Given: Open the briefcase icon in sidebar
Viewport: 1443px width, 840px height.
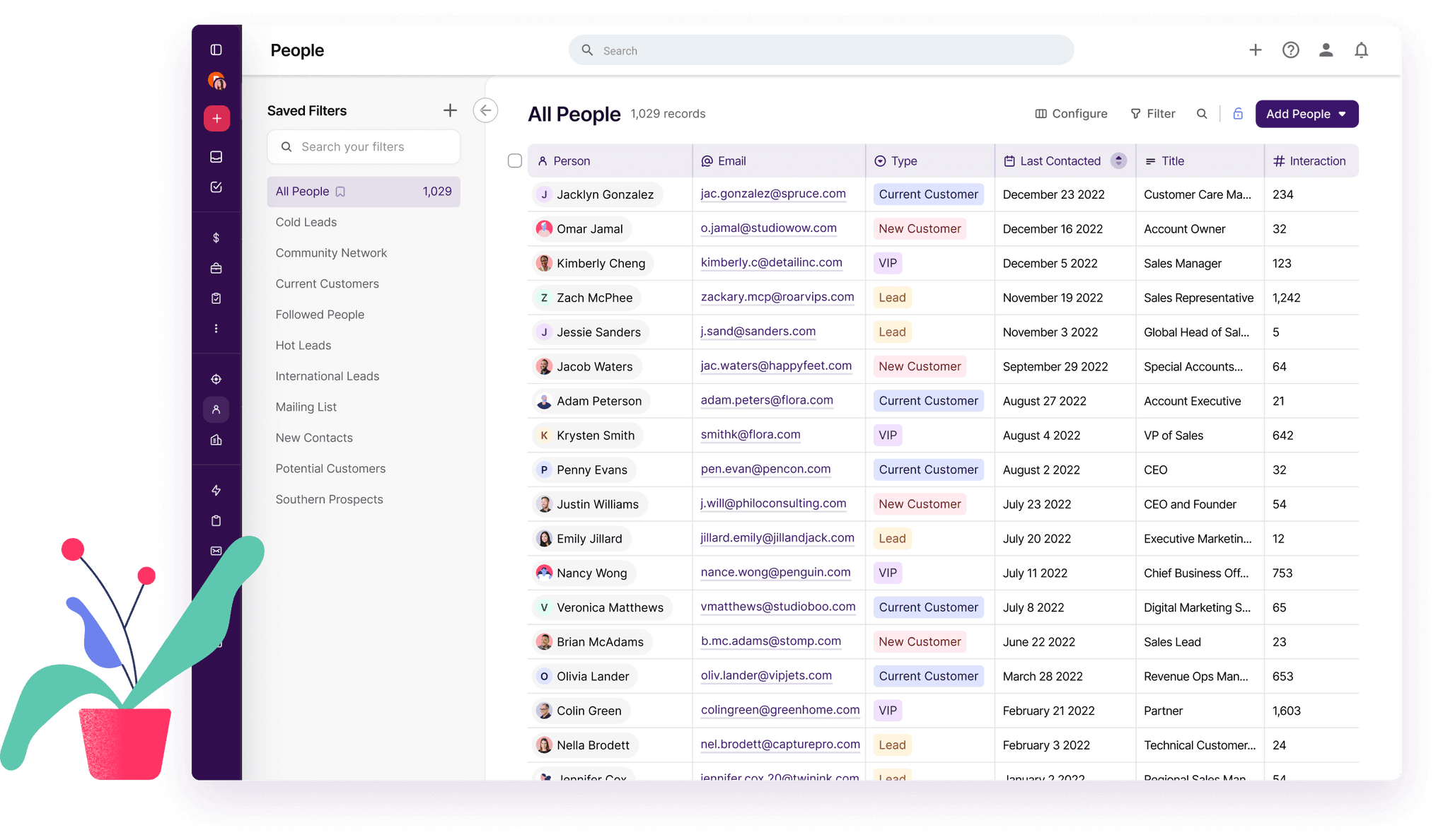Looking at the screenshot, I should (x=216, y=268).
